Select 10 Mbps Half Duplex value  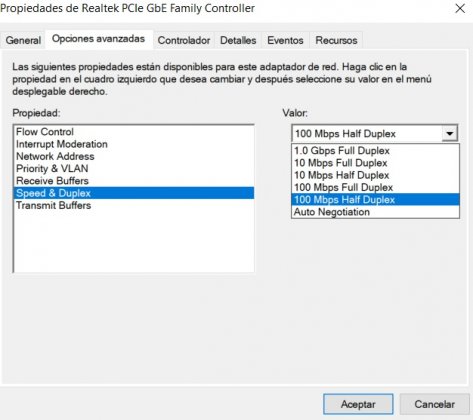(x=375, y=175)
